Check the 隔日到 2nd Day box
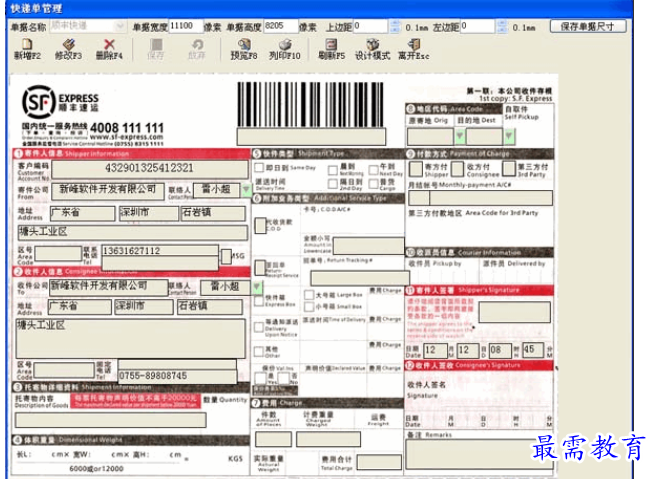The image size is (654, 479). [332, 184]
